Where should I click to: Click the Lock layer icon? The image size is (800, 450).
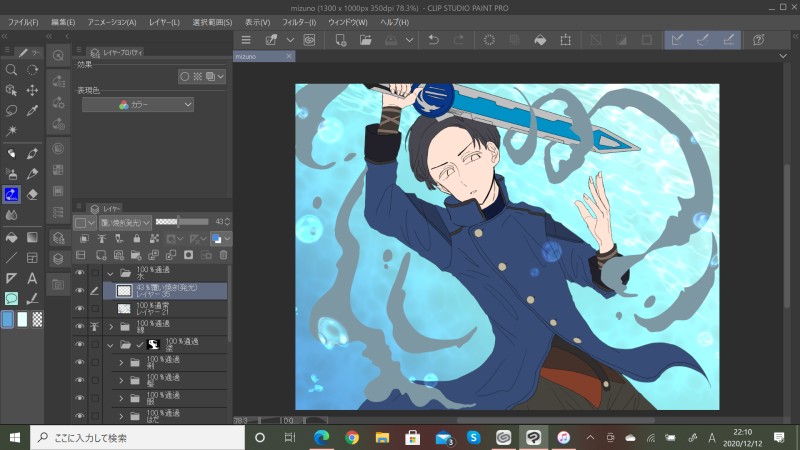[x=135, y=239]
